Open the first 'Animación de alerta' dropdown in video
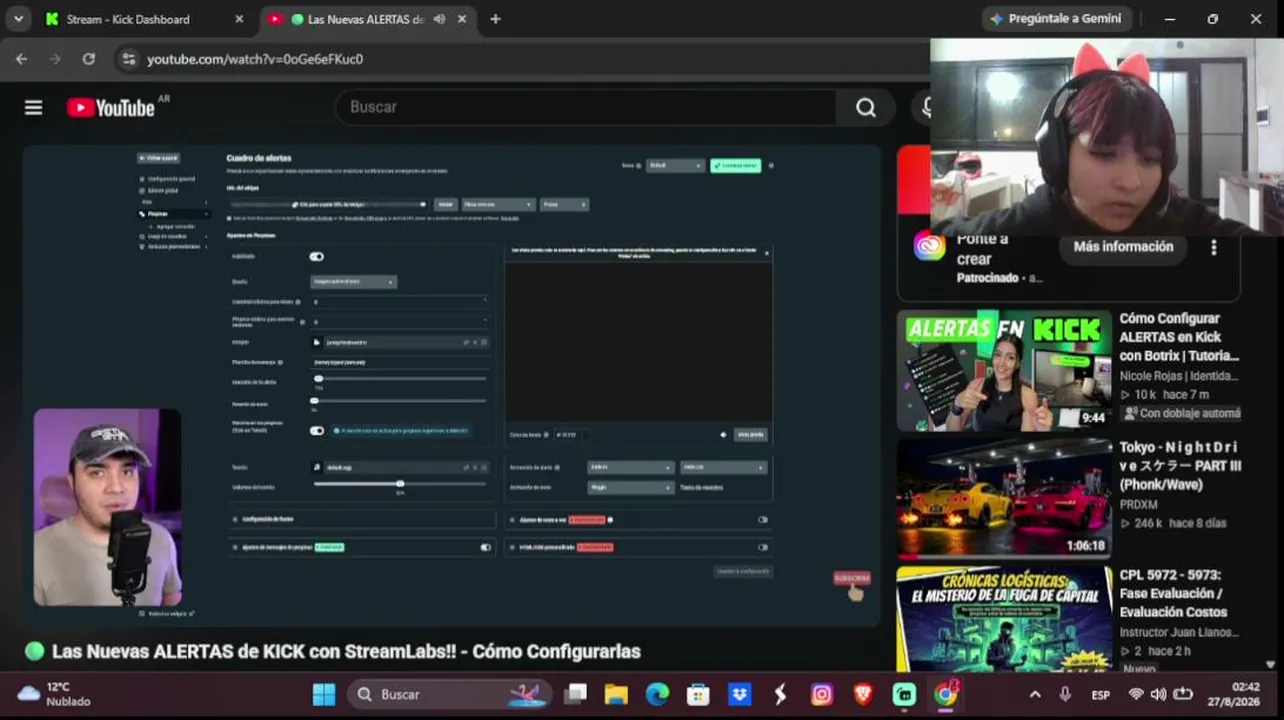The image size is (1284, 720). point(631,467)
